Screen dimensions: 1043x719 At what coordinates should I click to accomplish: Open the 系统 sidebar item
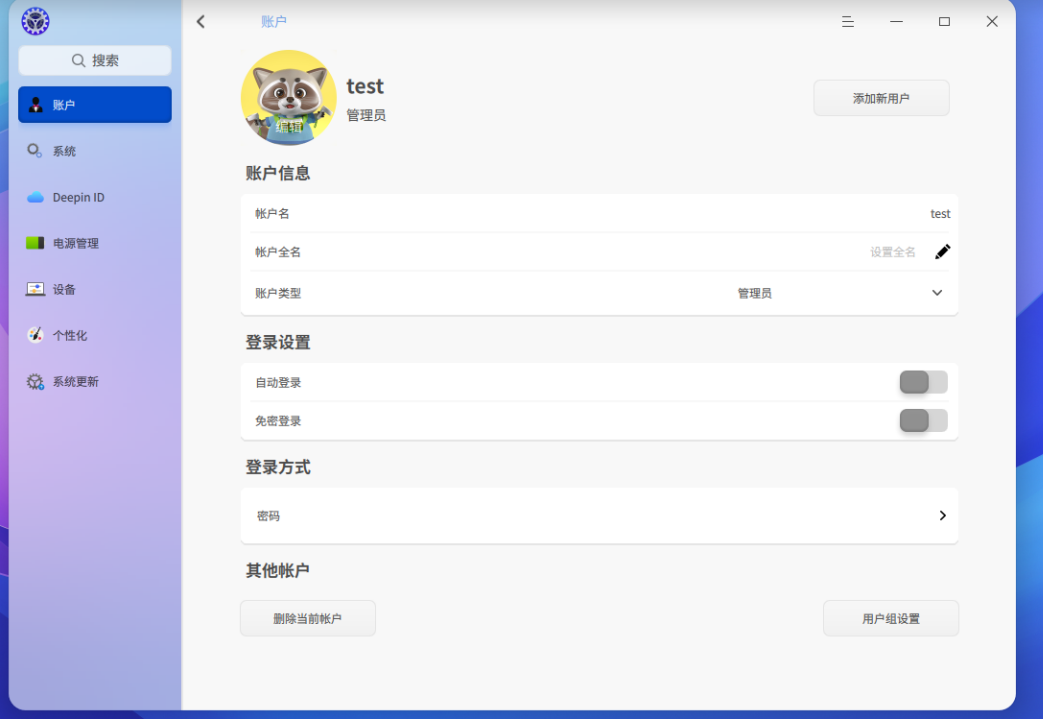tap(95, 151)
